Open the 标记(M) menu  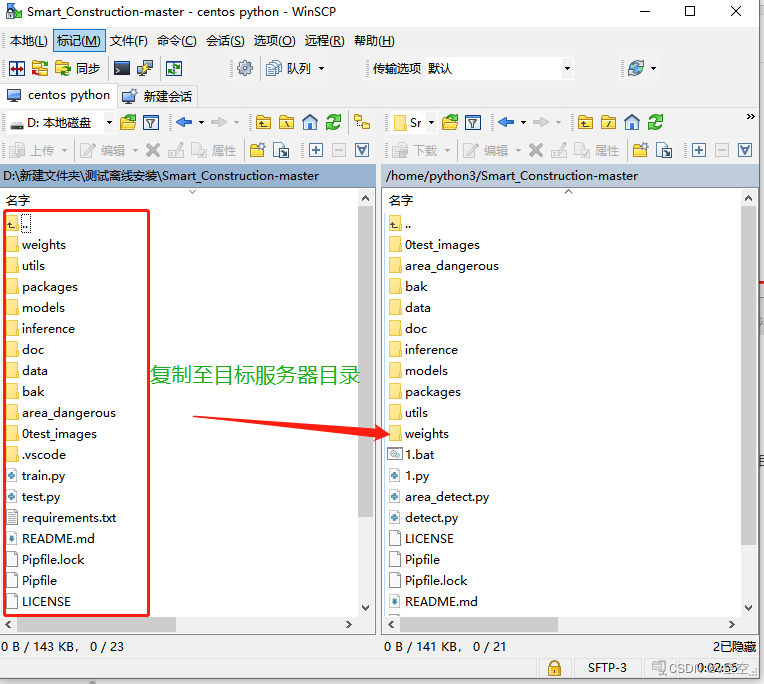(79, 40)
